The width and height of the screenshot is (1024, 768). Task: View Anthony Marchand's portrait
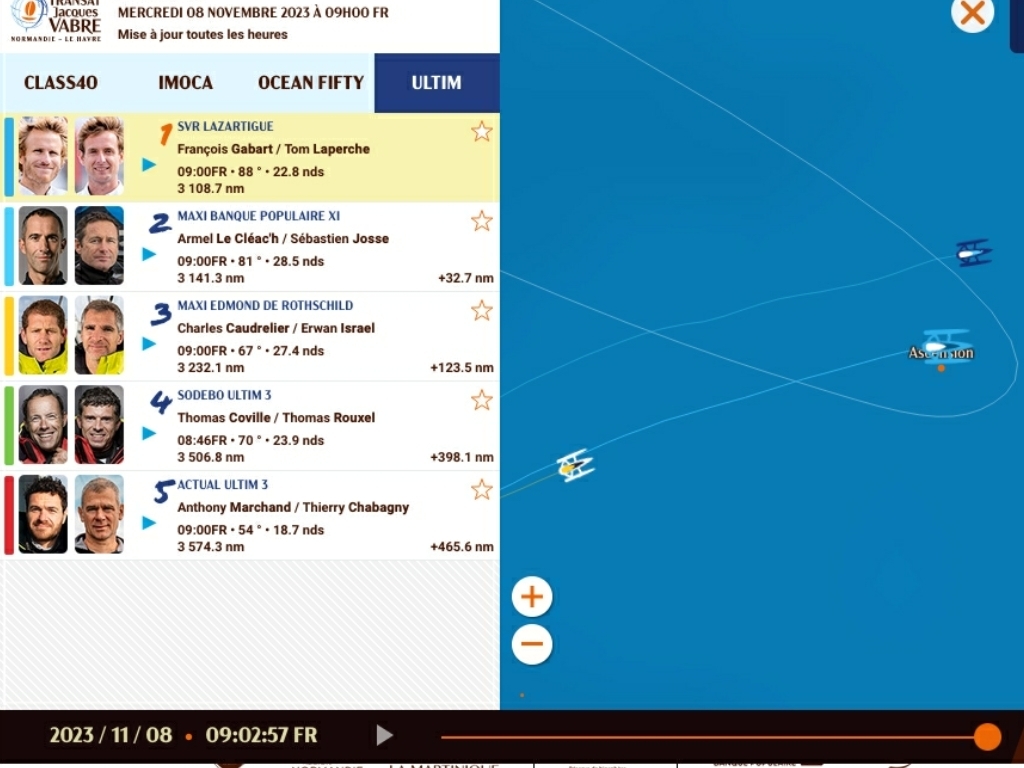coord(43,514)
